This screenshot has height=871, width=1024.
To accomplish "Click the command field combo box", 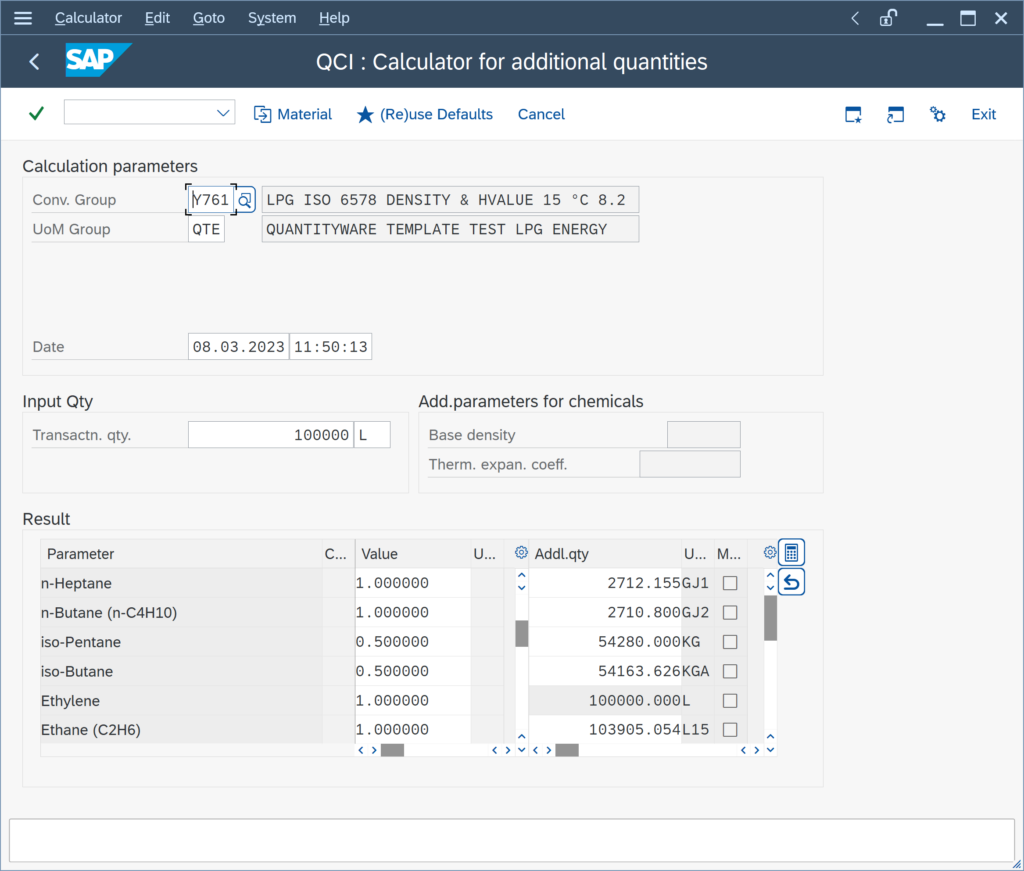I will click(150, 112).
